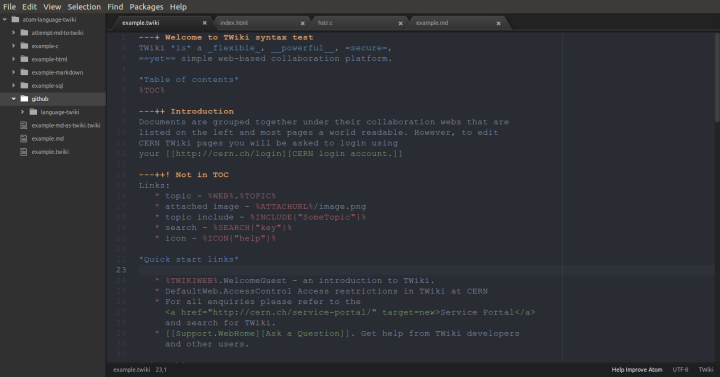This screenshot has height=377, width=720.
Task: Click the %ATTACHURL%/image.png text
Action: [310, 207]
